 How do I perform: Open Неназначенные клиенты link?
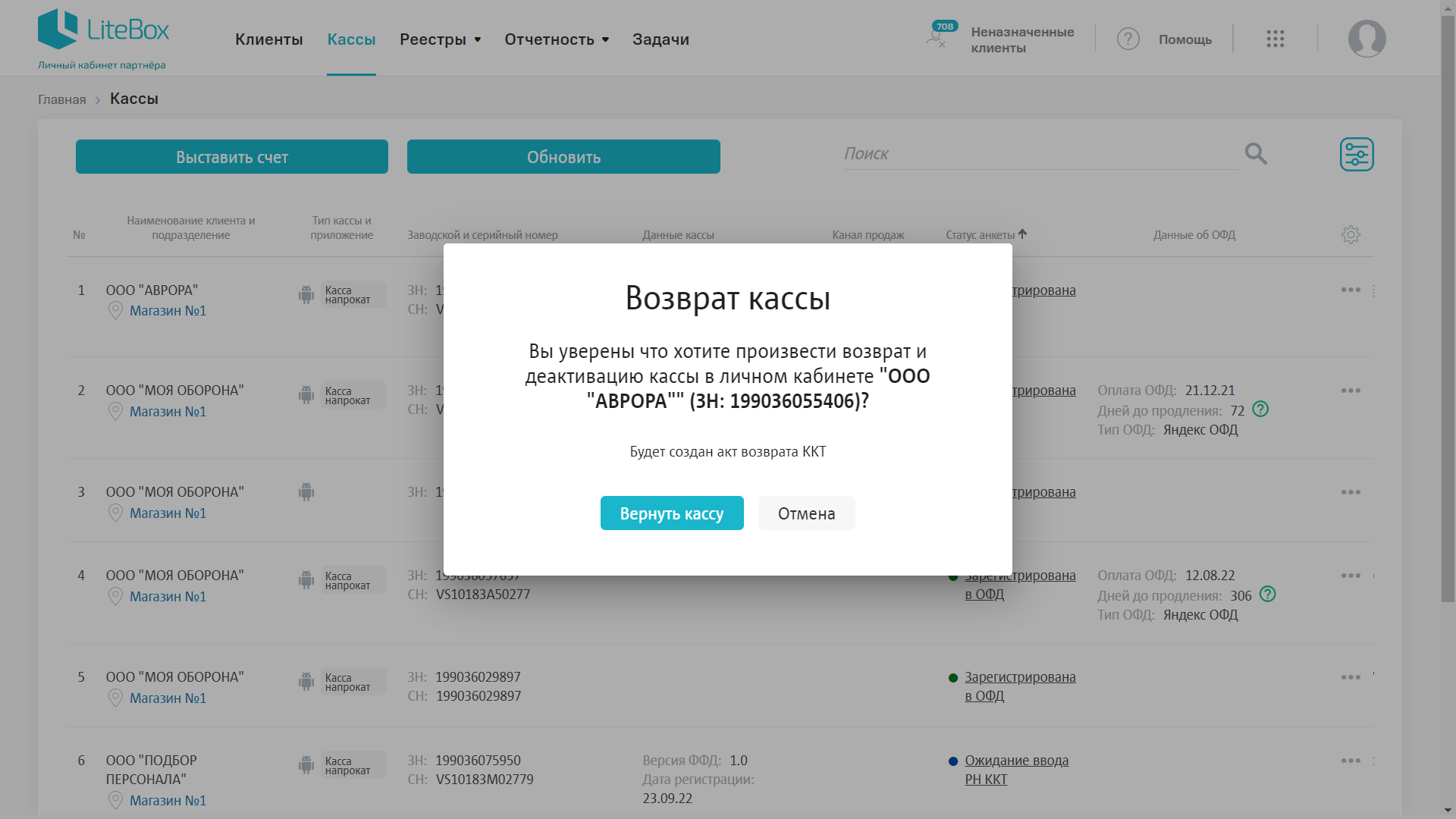pos(1022,39)
